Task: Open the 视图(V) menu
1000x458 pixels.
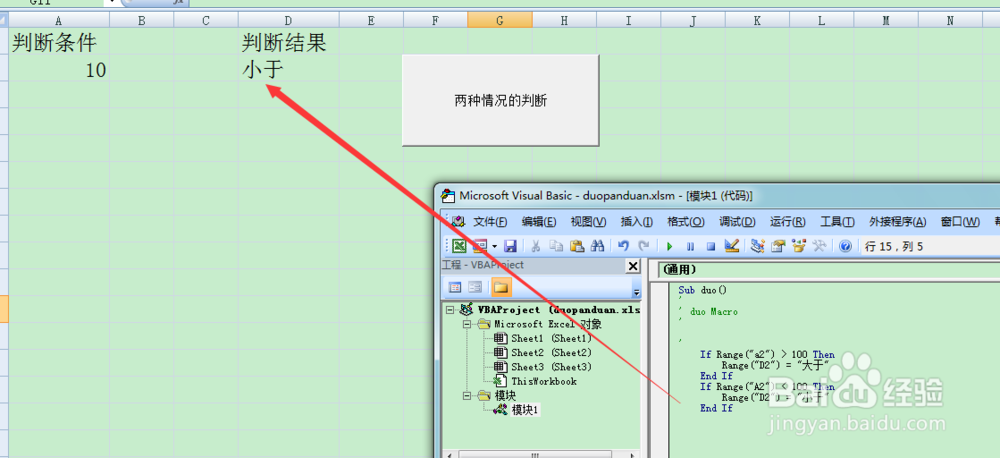Action: [x=588, y=222]
